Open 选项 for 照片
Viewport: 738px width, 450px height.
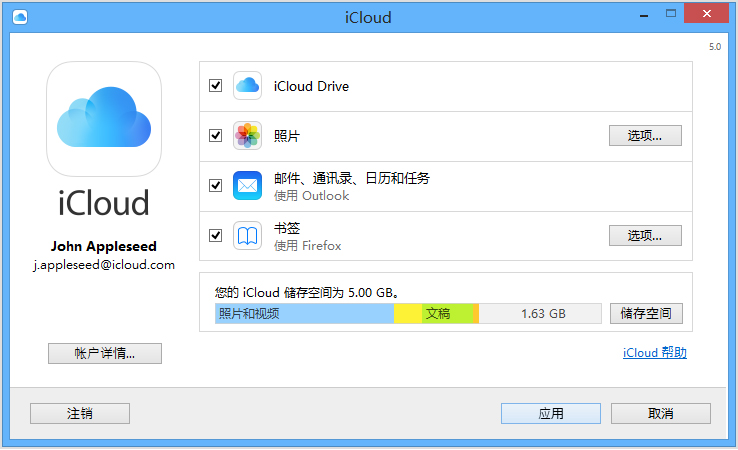(645, 135)
